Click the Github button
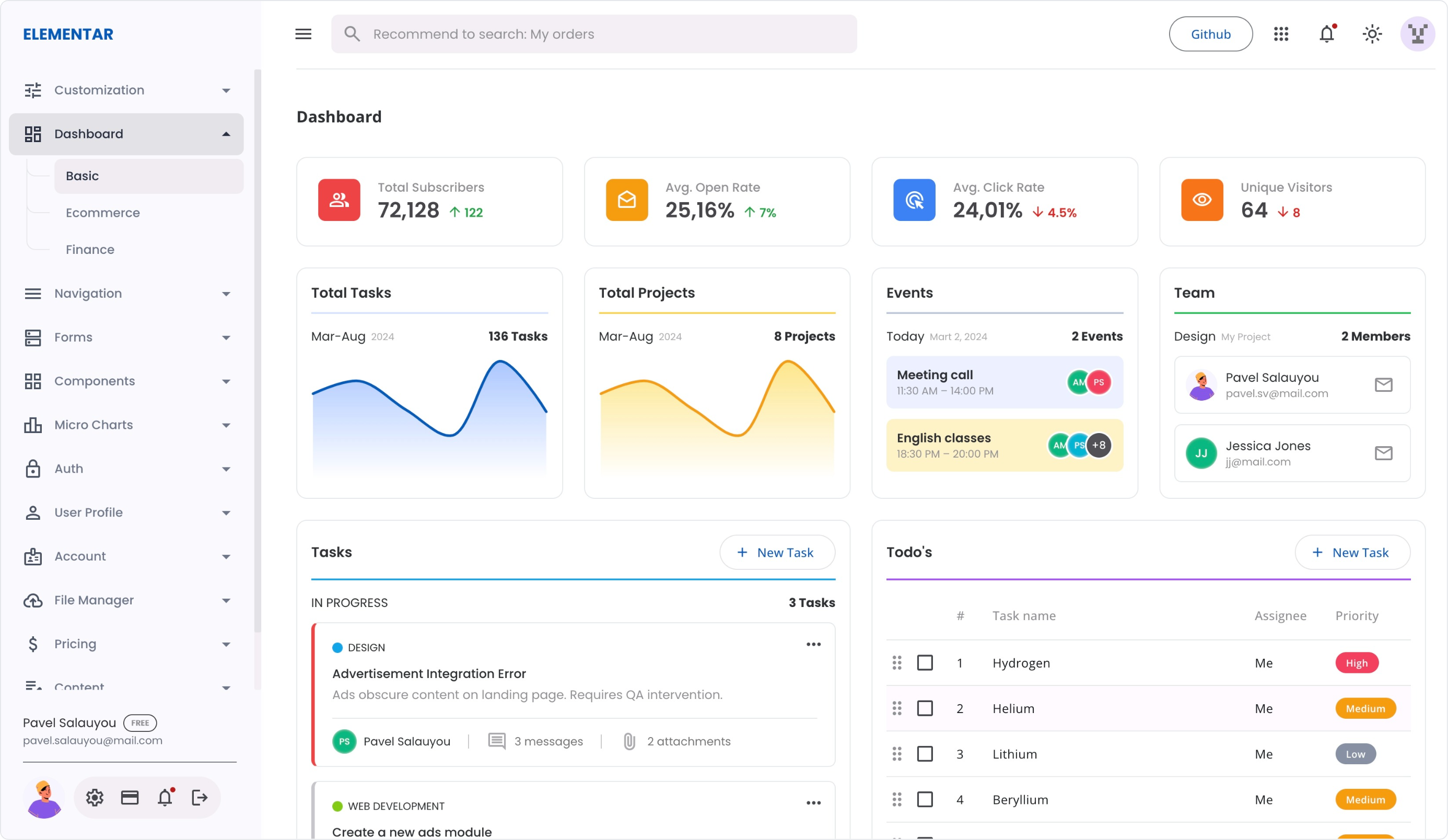Screen dimensions: 1448x840 pyautogui.click(x=1211, y=34)
